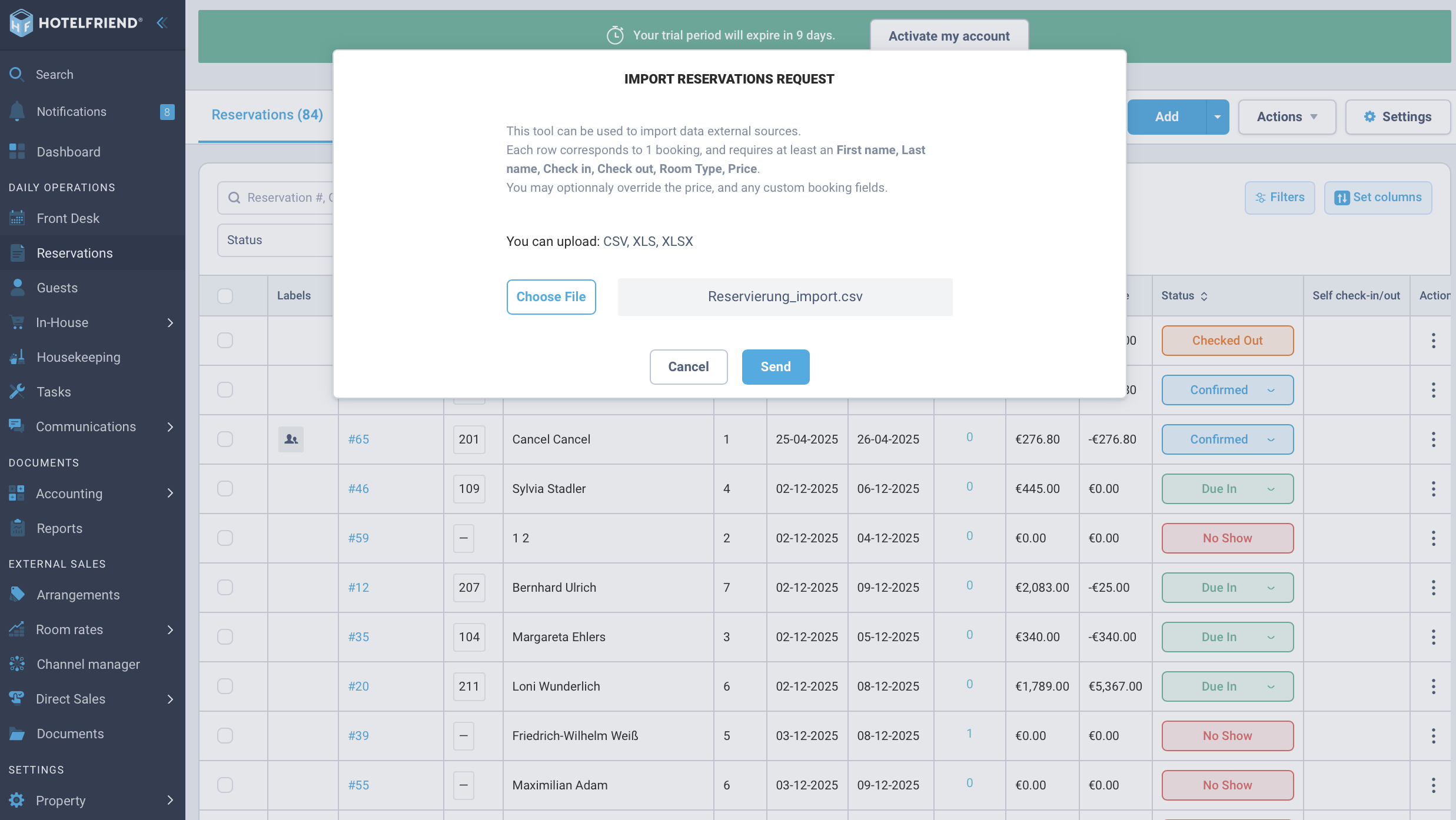Click the reservation search input field
1456x820 pixels.
point(275,198)
